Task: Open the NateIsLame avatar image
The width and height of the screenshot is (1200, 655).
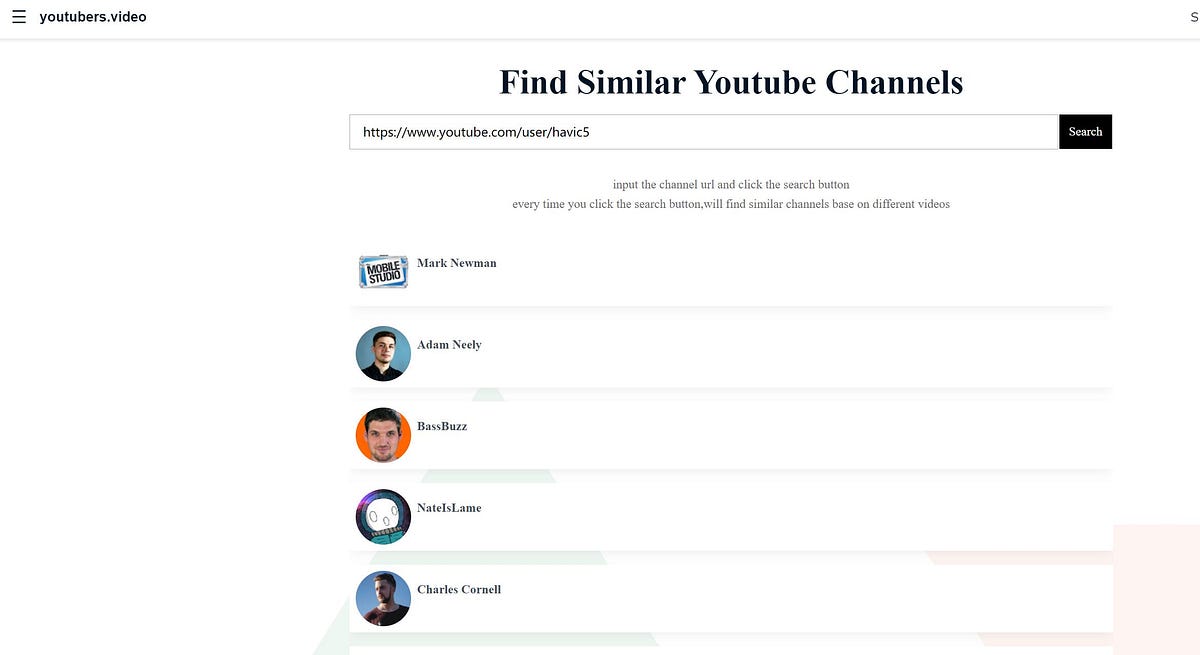Action: coord(383,517)
